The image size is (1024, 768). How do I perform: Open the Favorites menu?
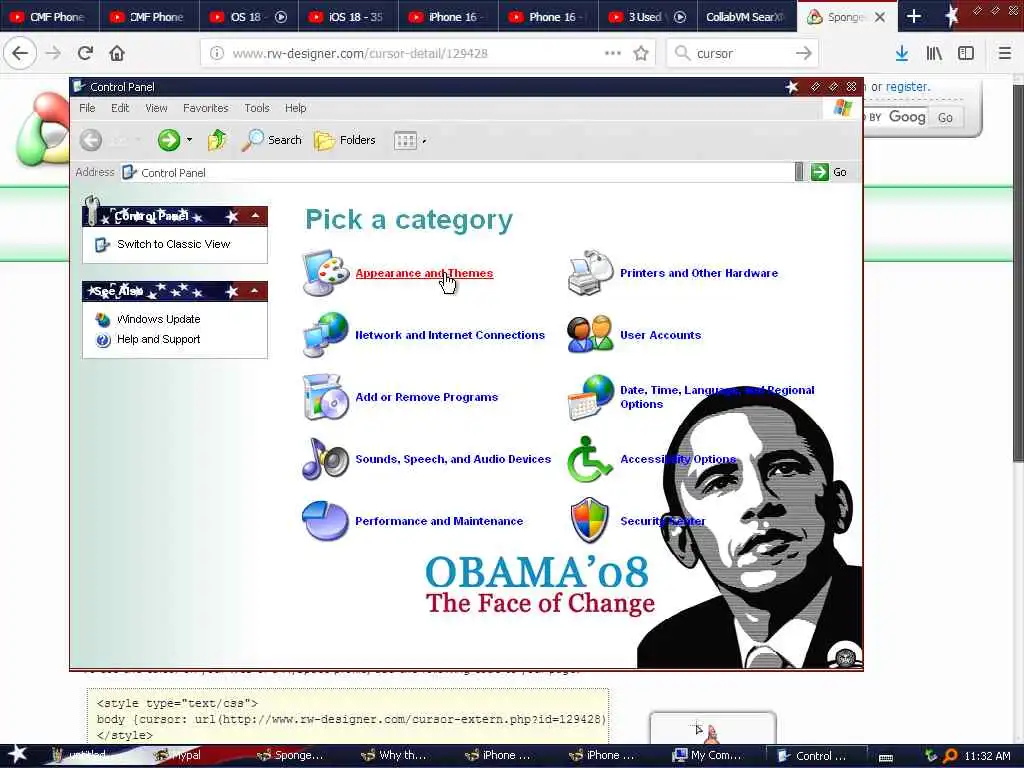(206, 108)
